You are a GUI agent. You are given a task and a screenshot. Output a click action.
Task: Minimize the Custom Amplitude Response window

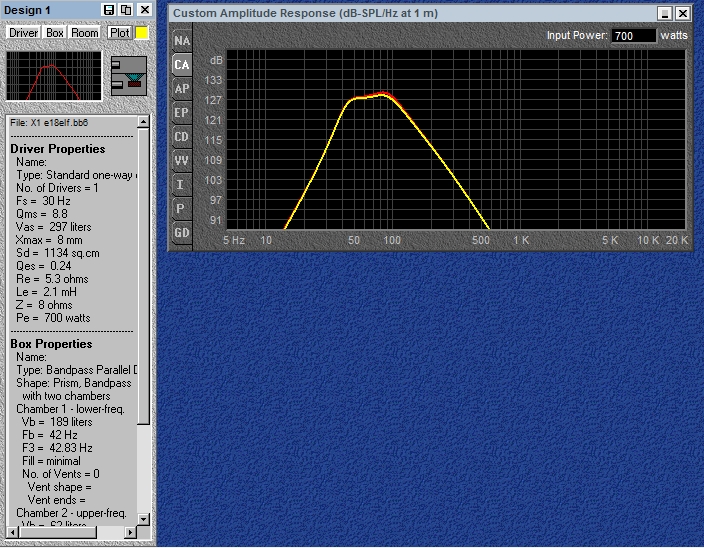click(664, 13)
